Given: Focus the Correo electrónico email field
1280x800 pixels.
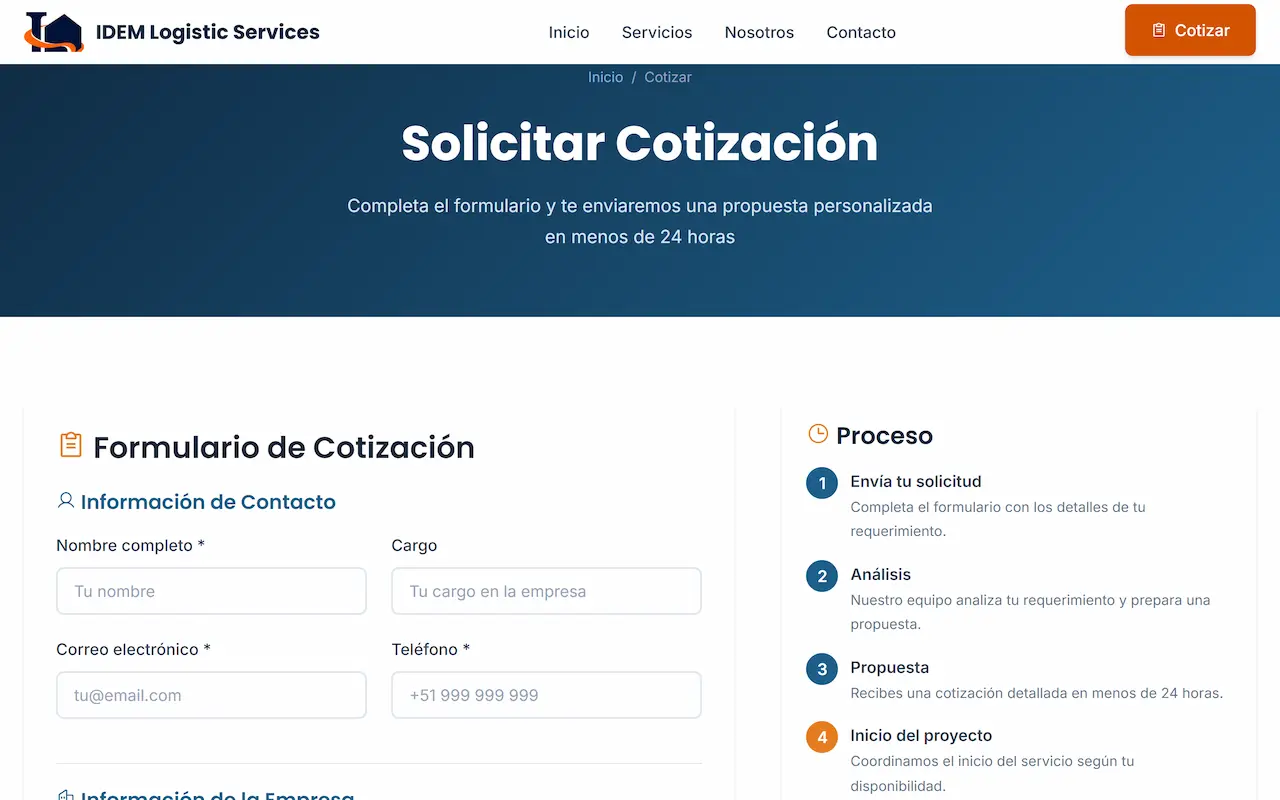Looking at the screenshot, I should (x=211, y=695).
